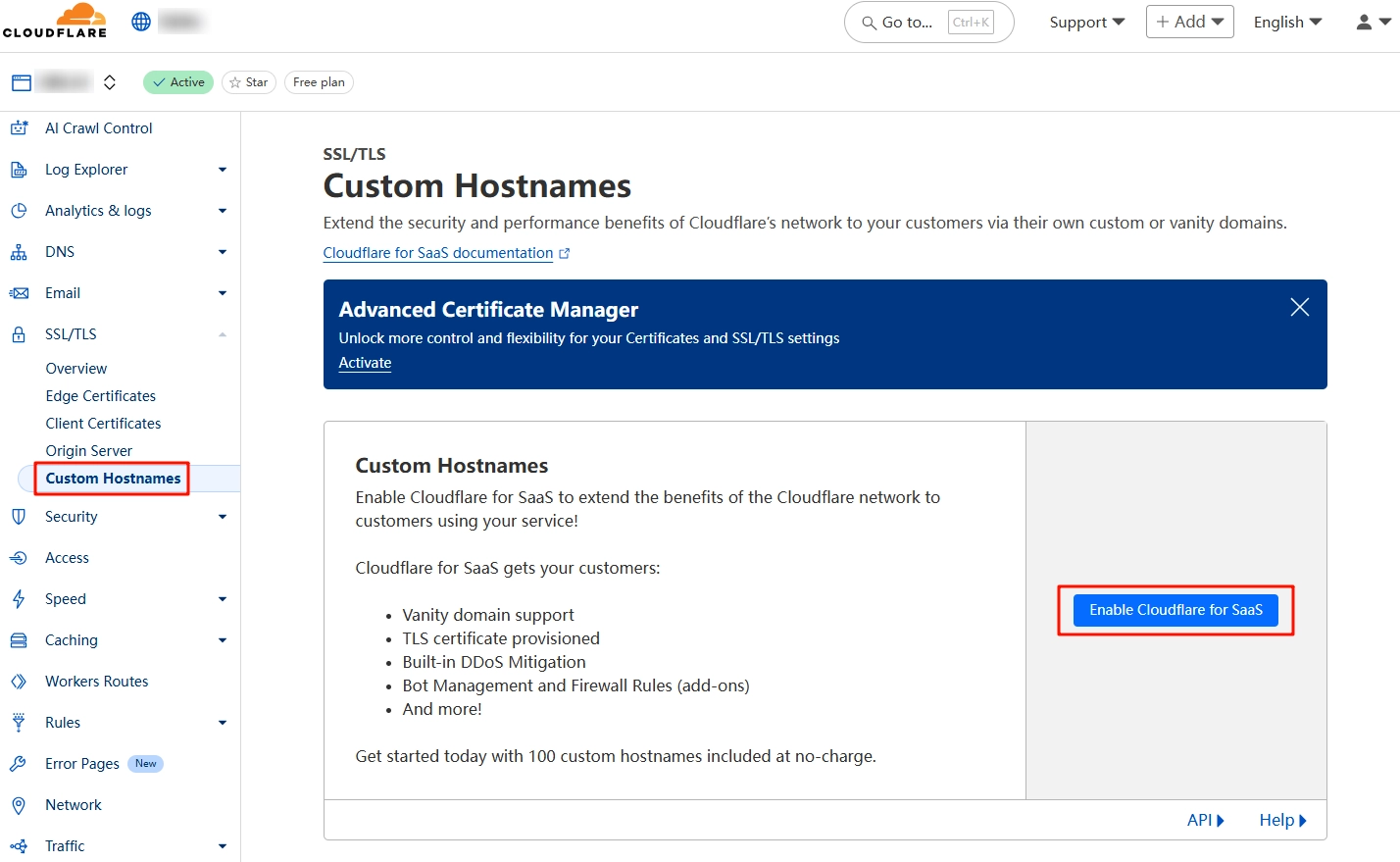The image size is (1400, 862).
Task: Open DNS via its sidebar icon
Action: 20,251
